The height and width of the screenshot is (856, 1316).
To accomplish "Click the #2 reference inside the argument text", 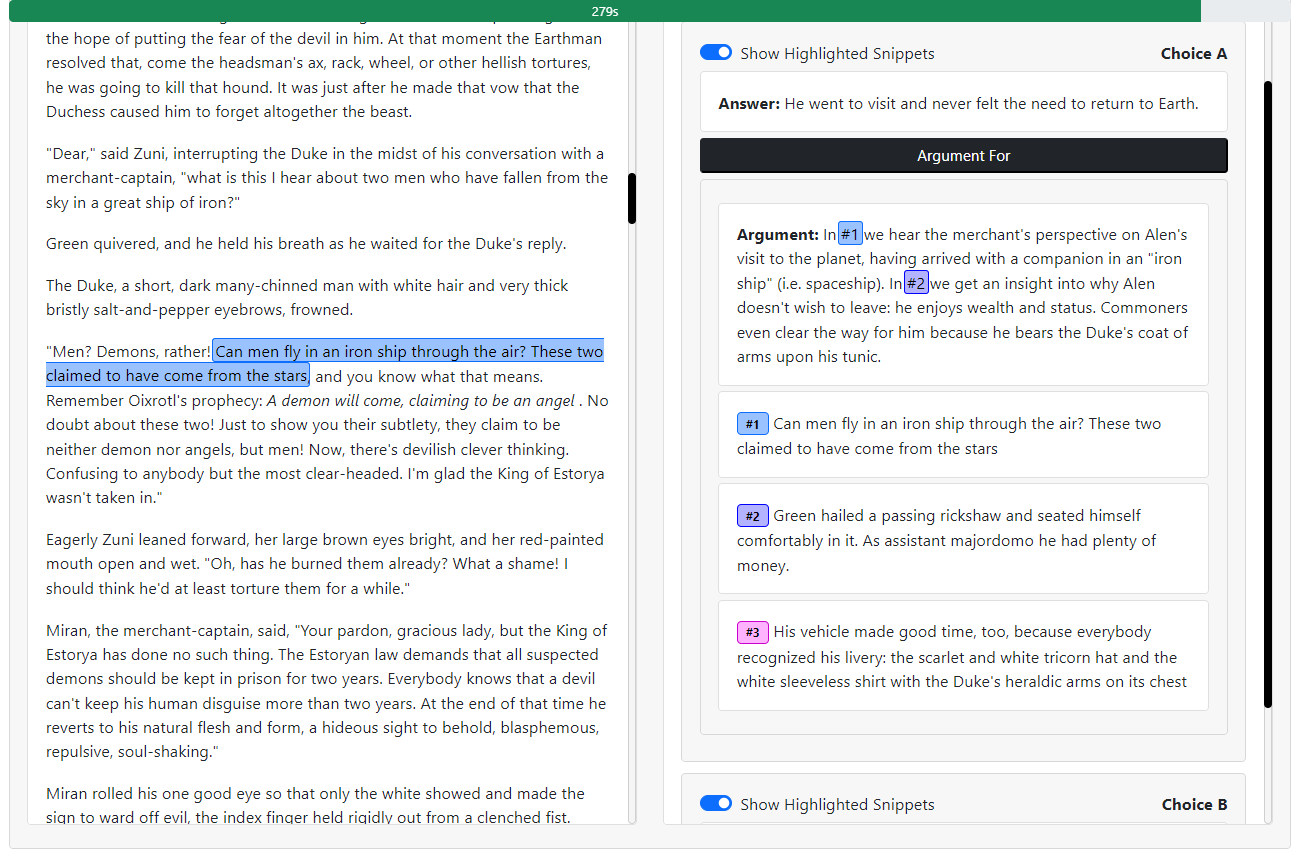I will coord(917,283).
